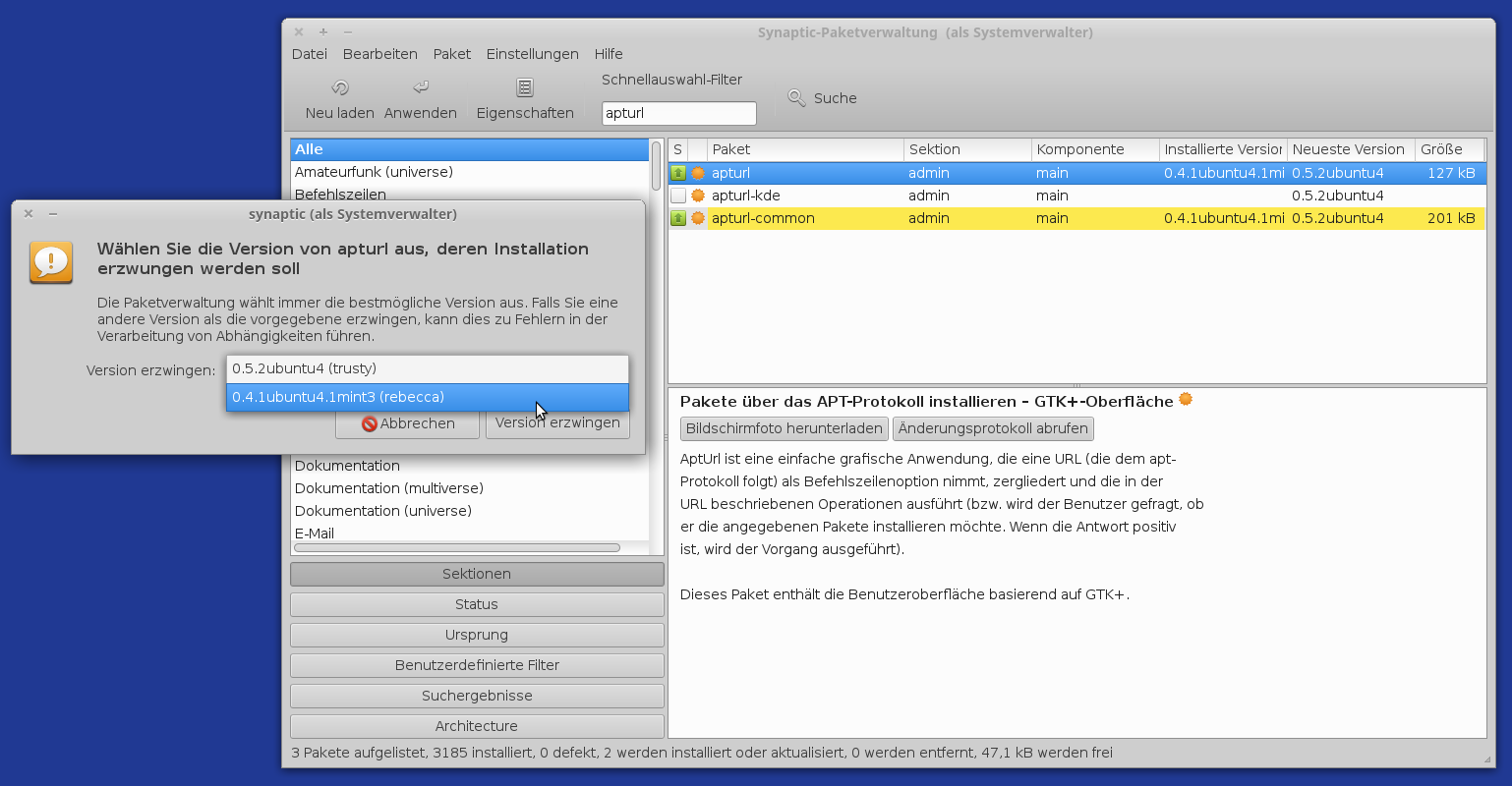Click the Anwenden apply icon

(421, 87)
